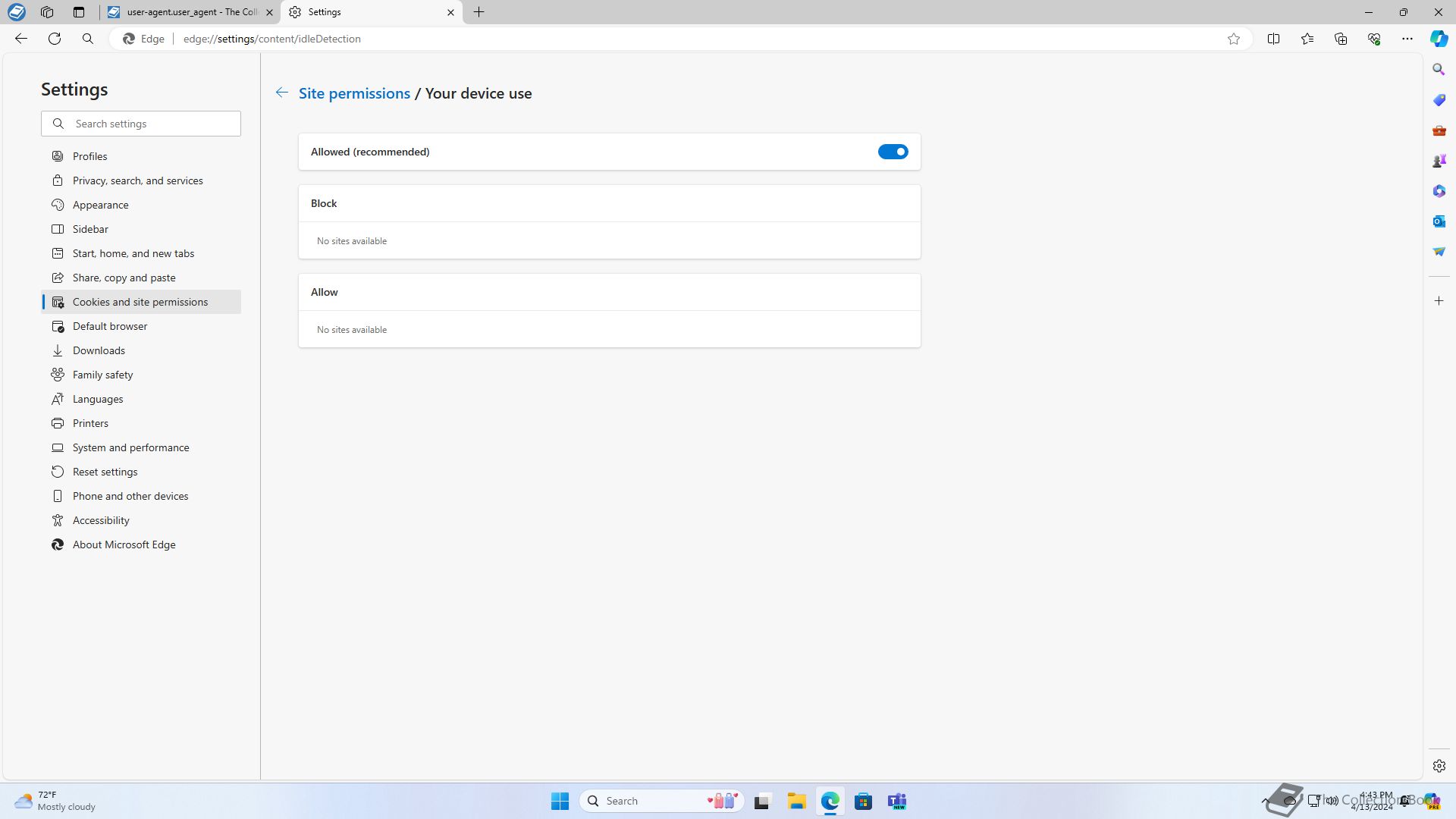Screen dimensions: 1456x819
Task: Open About Microsoft Edge
Action: pyautogui.click(x=141, y=544)
